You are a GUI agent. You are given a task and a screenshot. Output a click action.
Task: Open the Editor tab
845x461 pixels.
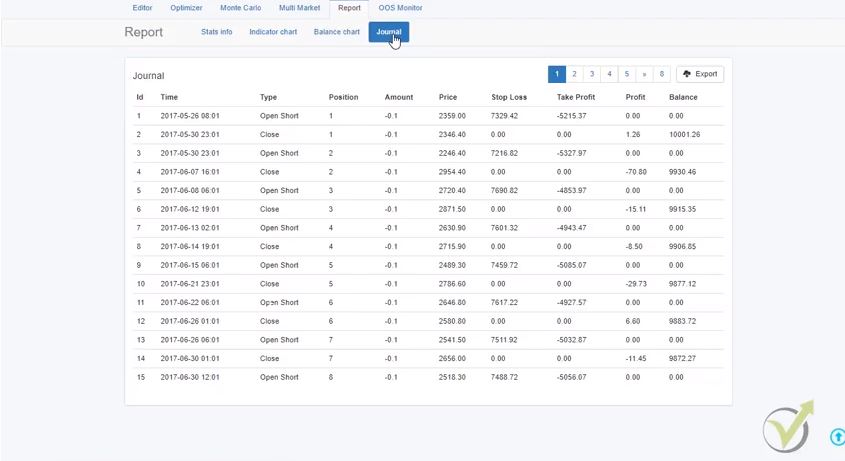tap(142, 8)
